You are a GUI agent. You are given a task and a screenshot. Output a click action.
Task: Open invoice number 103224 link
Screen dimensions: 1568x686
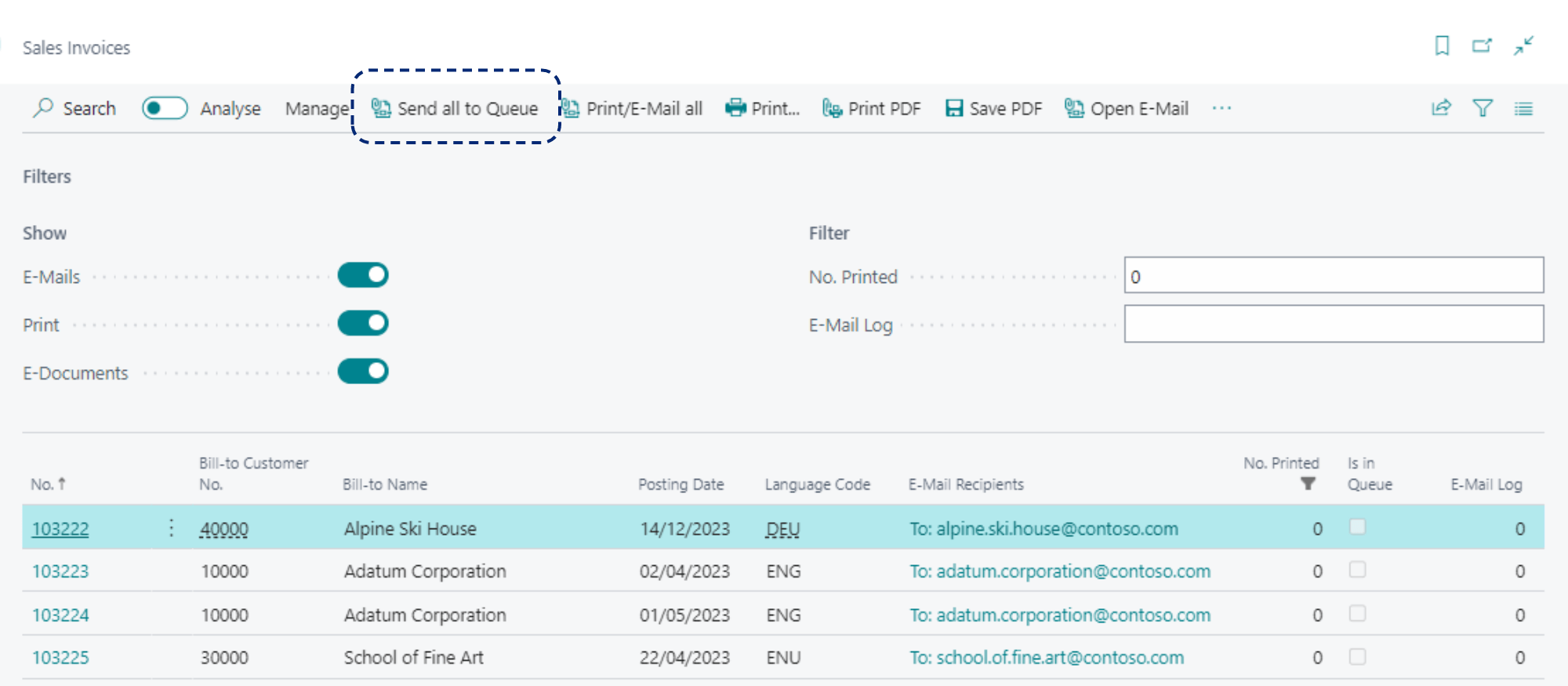coord(60,615)
